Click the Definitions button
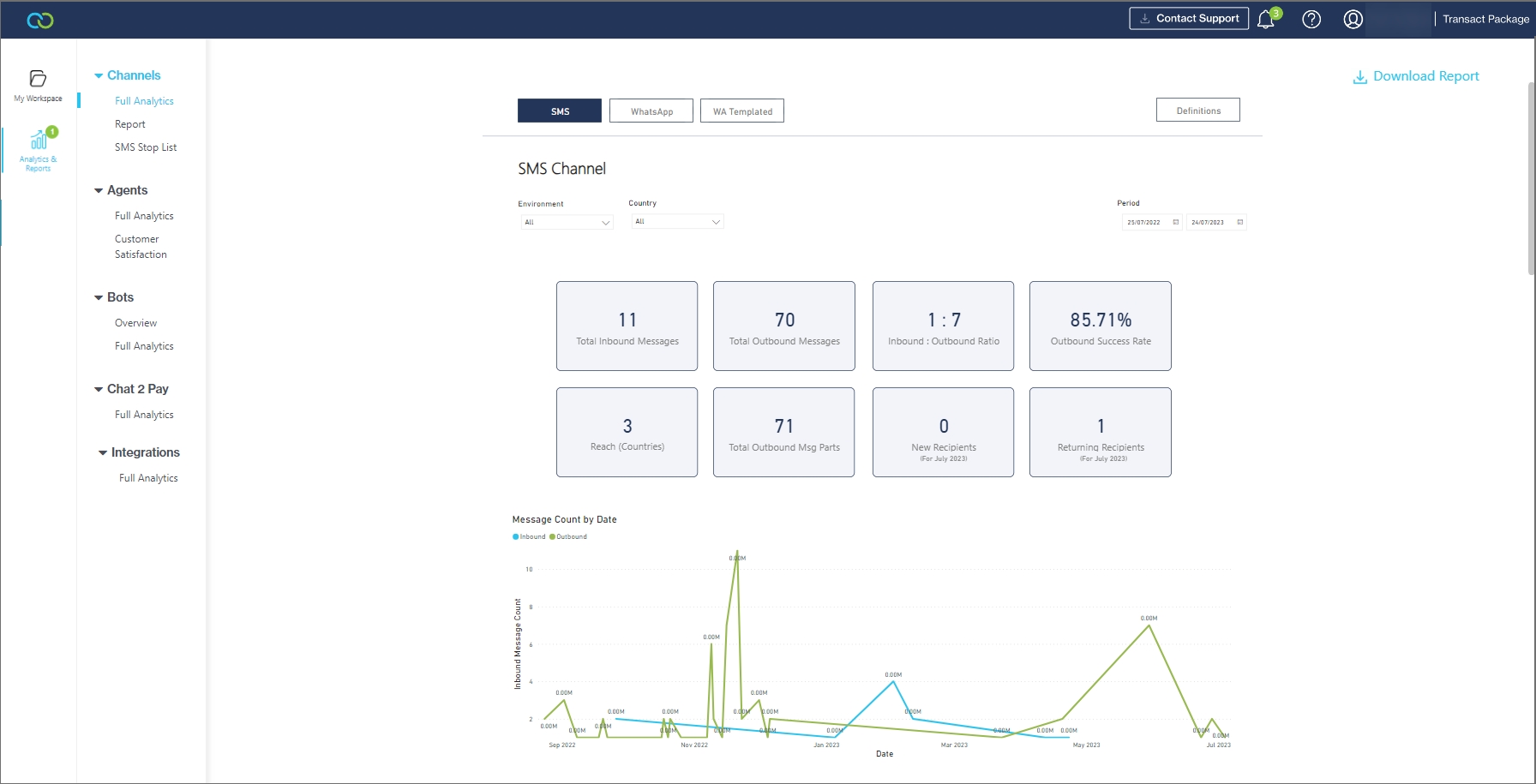1536x784 pixels. [1197, 111]
